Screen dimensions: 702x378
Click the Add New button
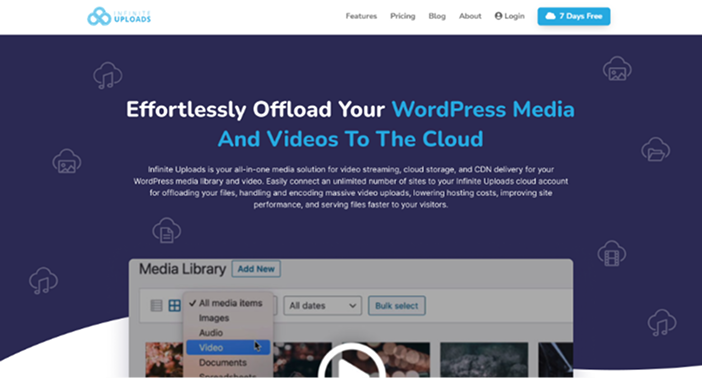(x=256, y=269)
